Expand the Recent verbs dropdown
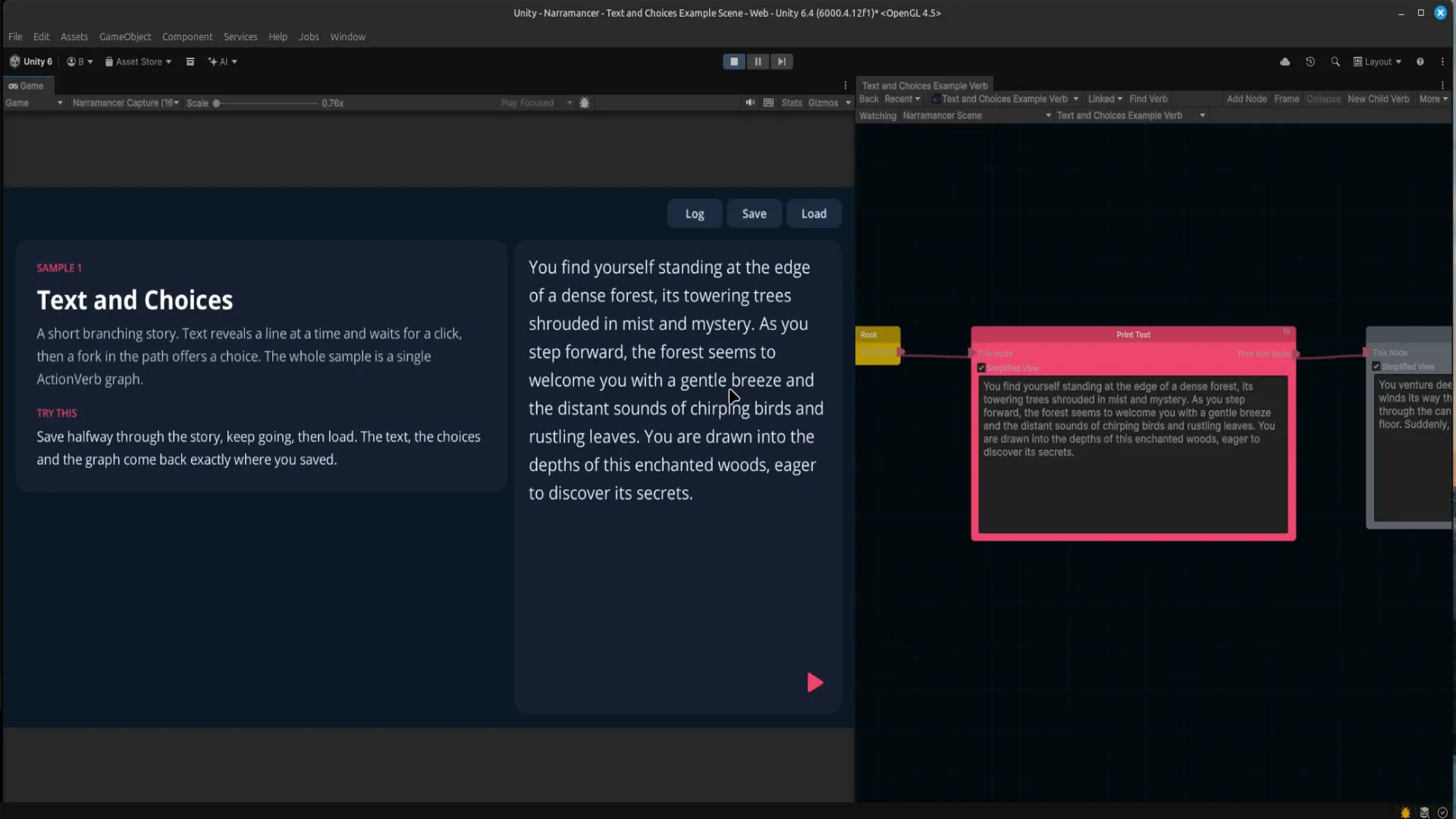1456x819 pixels. click(902, 99)
